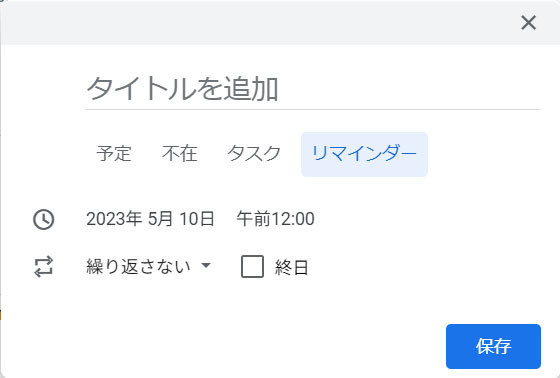Click the 5月 month portion of the date
The image size is (560, 378).
161,219
